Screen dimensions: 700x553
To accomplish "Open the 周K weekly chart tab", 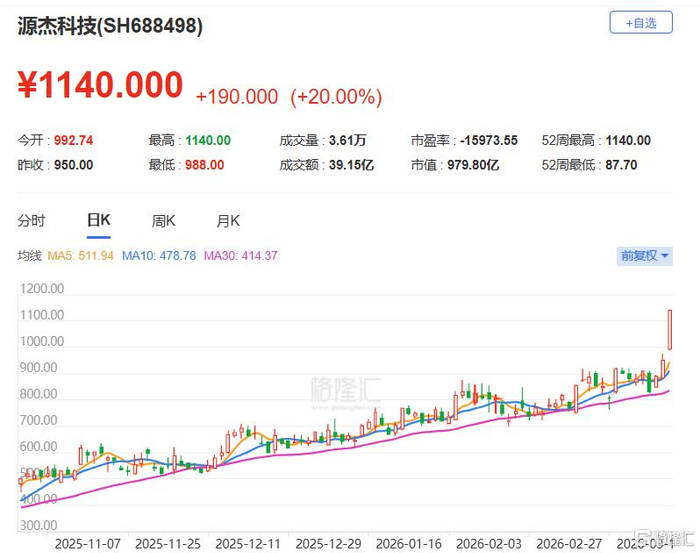I will click(163, 221).
